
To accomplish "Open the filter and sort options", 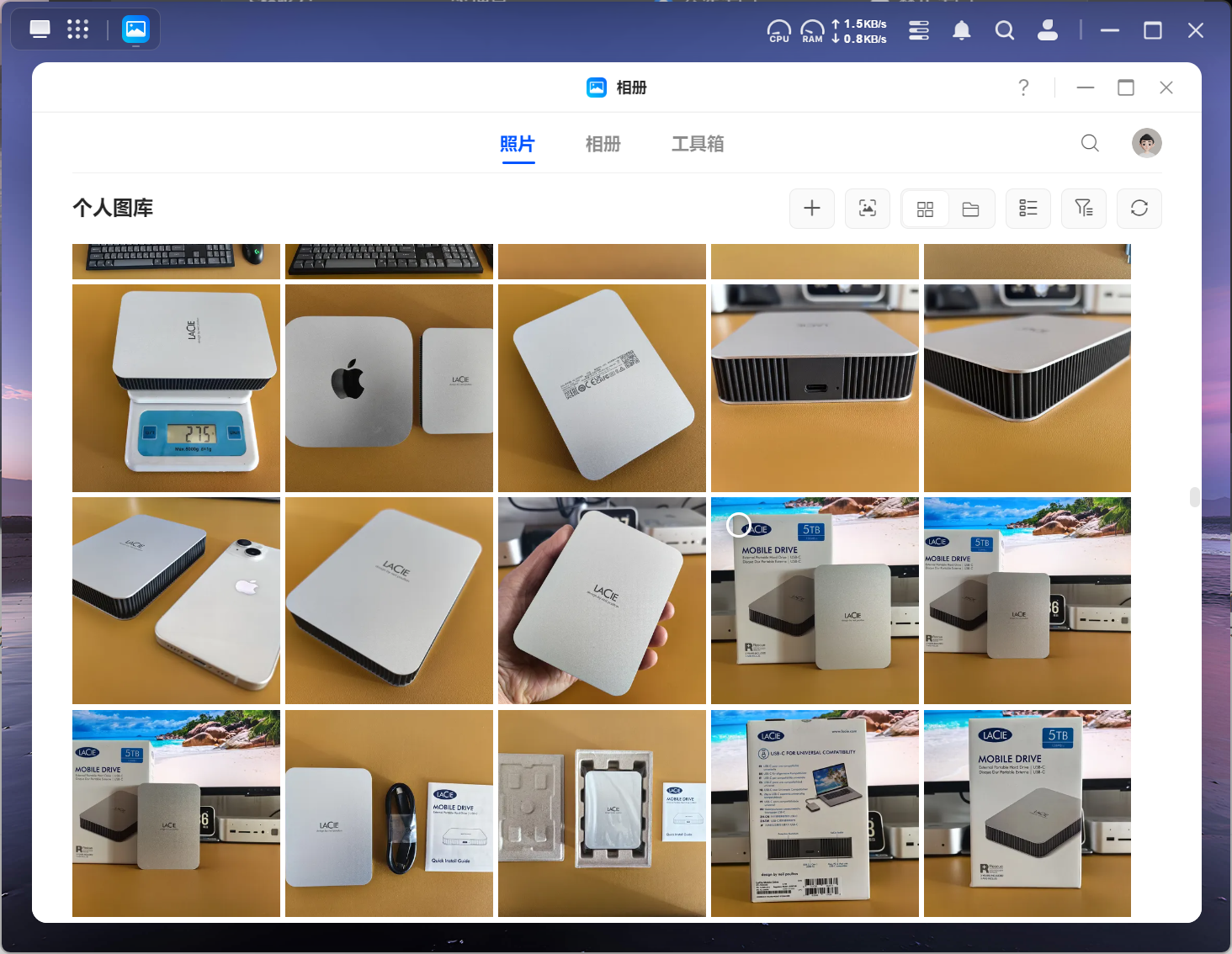I will pos(1084,209).
